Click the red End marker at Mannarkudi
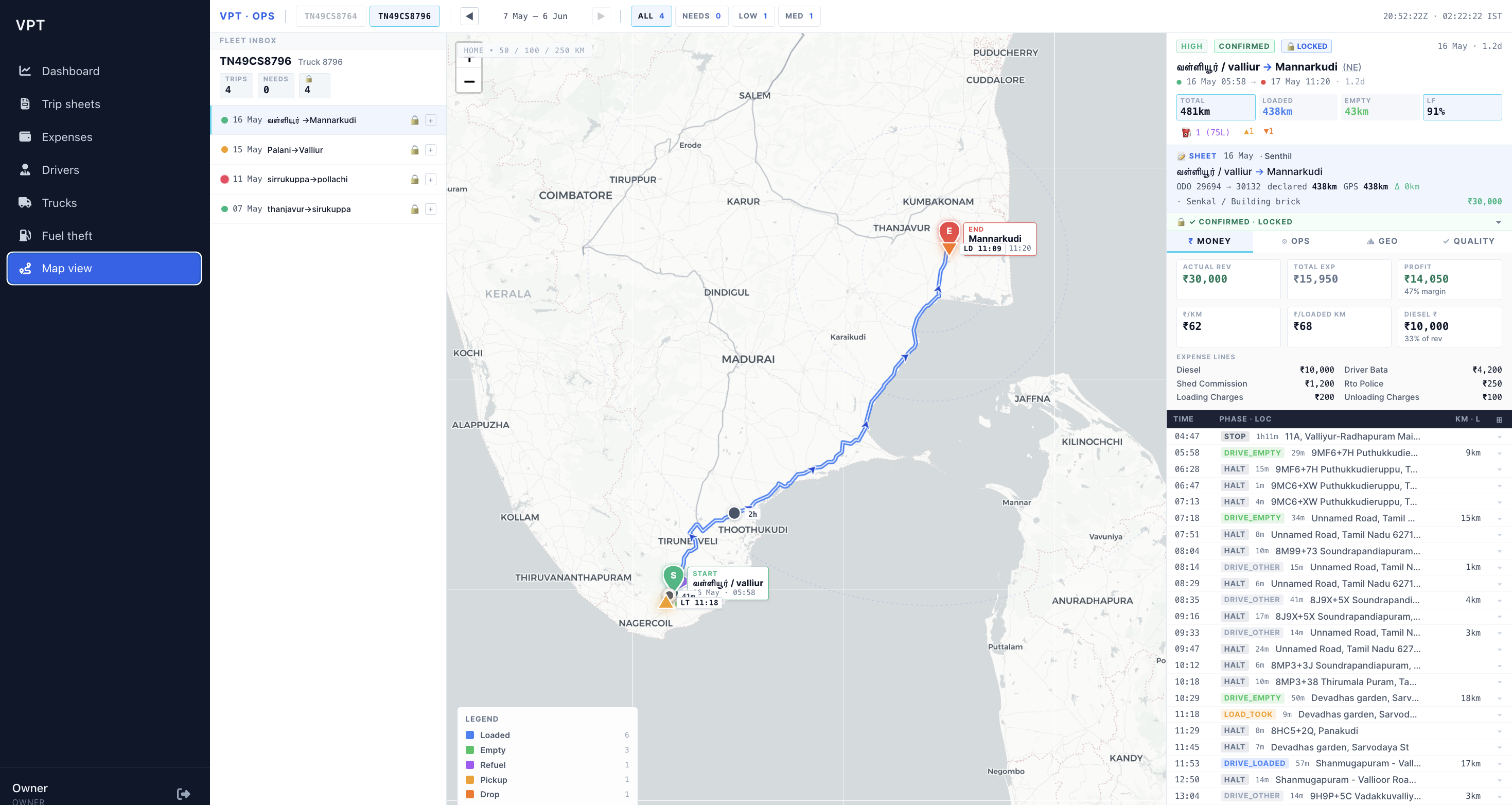The width and height of the screenshot is (1512, 805). coord(948,231)
